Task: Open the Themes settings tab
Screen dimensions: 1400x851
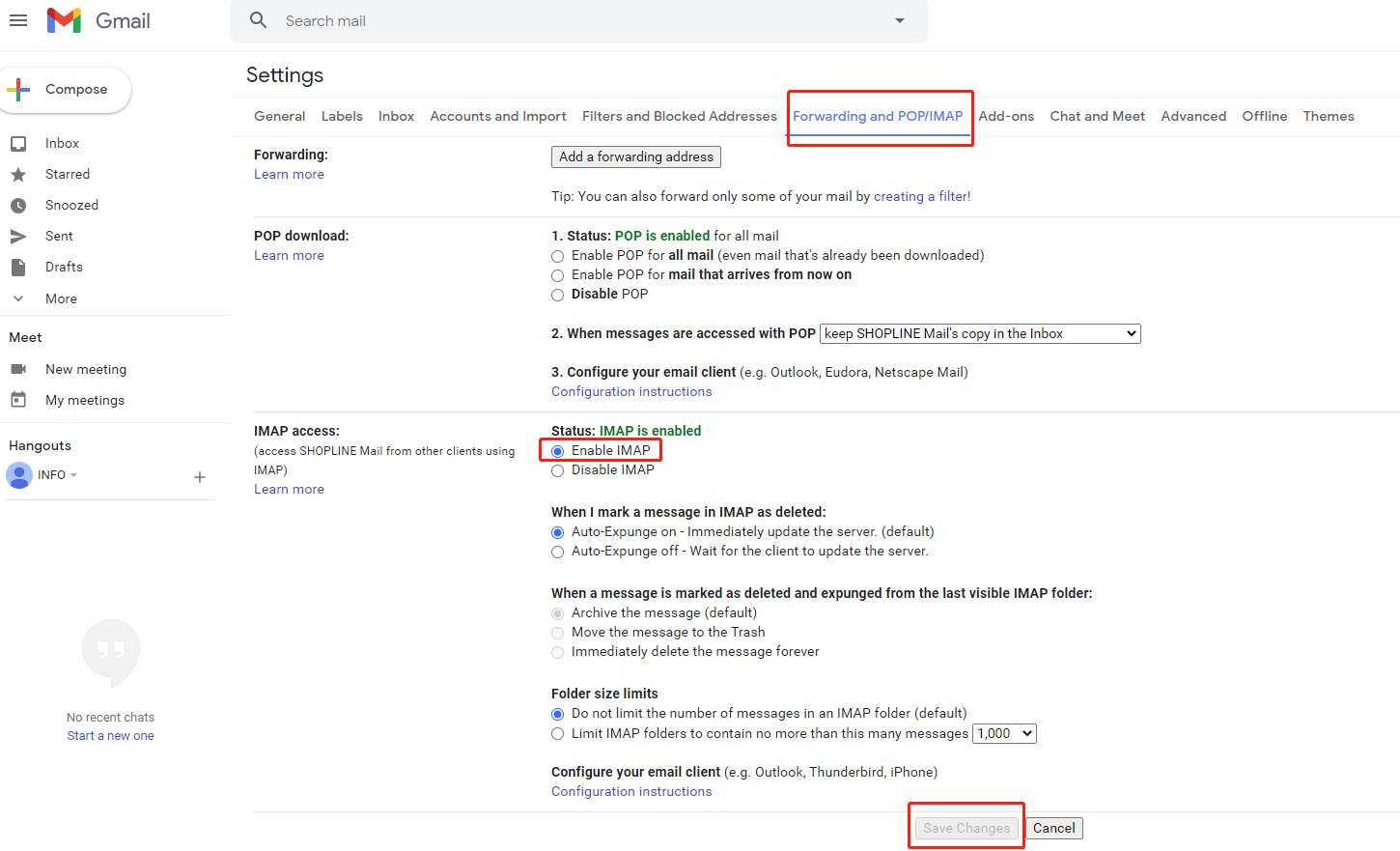Action: click(x=1328, y=116)
